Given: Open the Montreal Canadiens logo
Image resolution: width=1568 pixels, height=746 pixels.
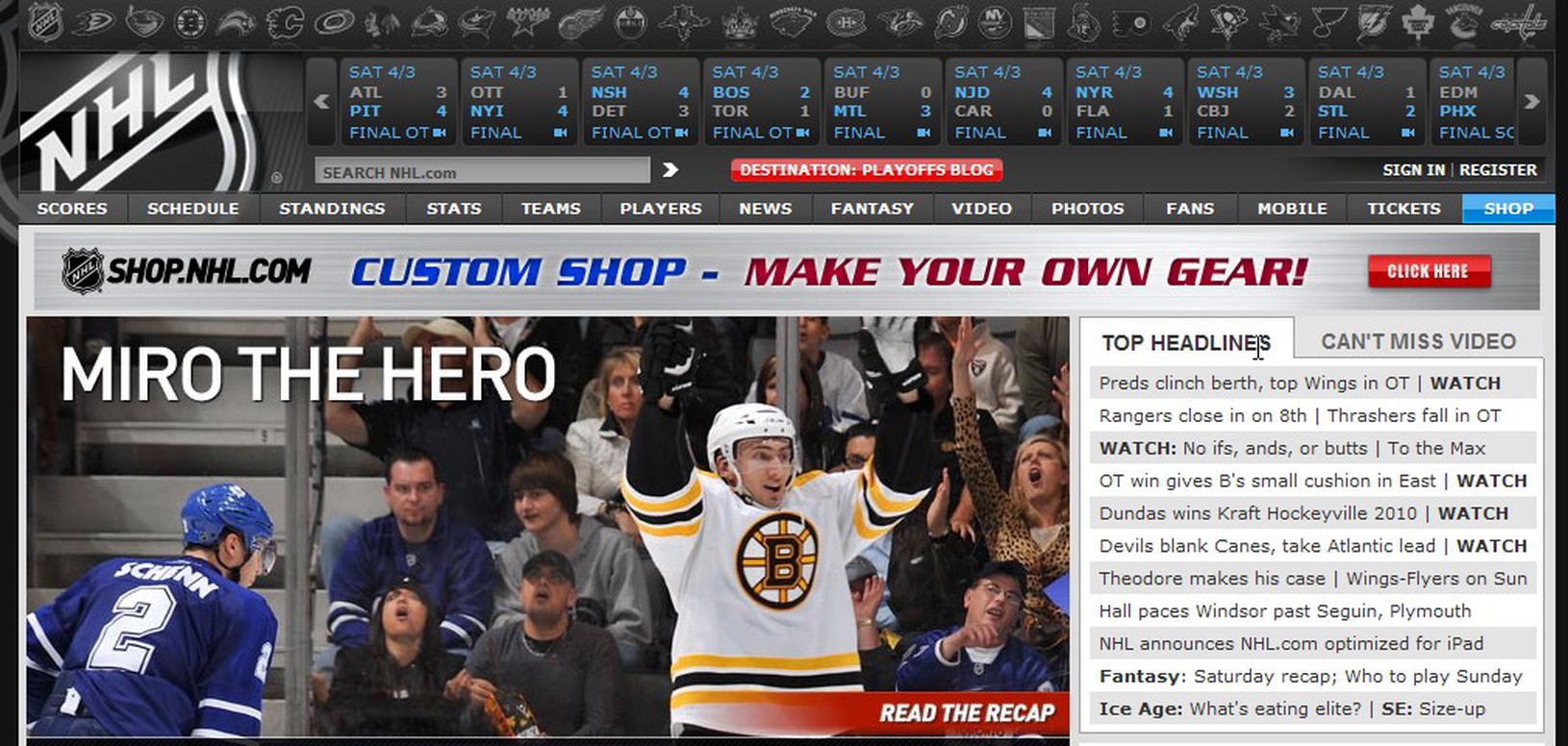Looking at the screenshot, I should coord(847,21).
